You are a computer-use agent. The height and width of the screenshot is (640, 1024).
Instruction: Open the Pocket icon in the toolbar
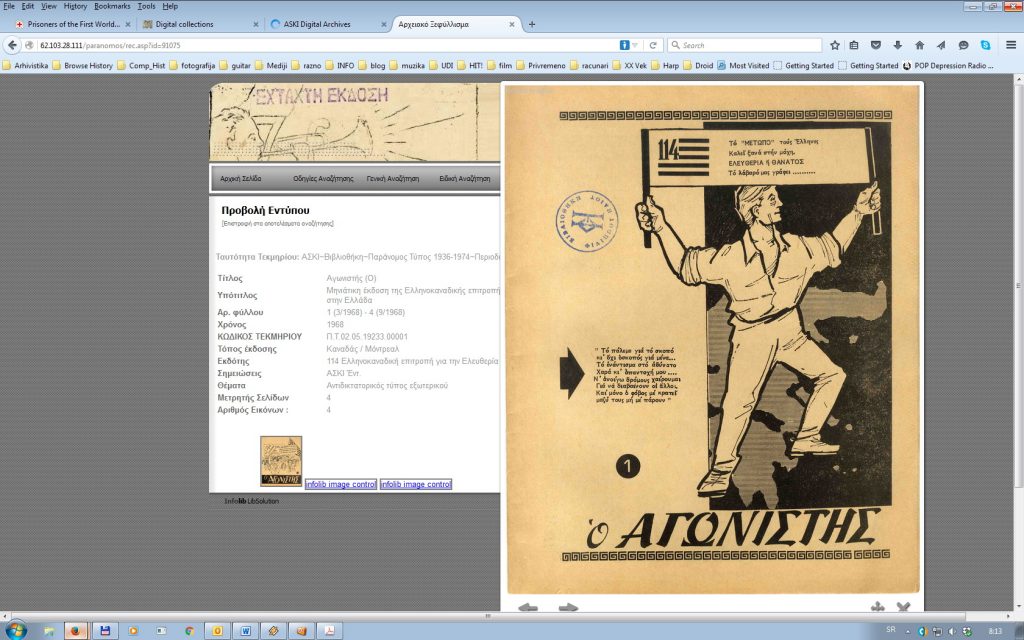click(876, 45)
